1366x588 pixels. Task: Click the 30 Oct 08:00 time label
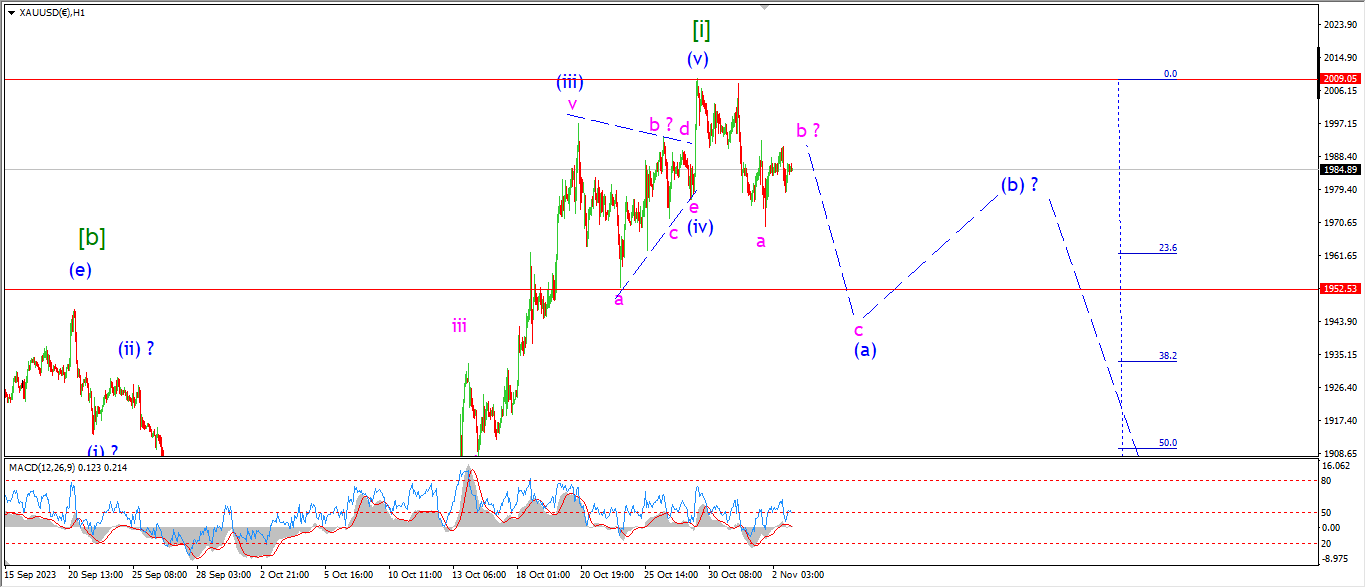tap(734, 575)
